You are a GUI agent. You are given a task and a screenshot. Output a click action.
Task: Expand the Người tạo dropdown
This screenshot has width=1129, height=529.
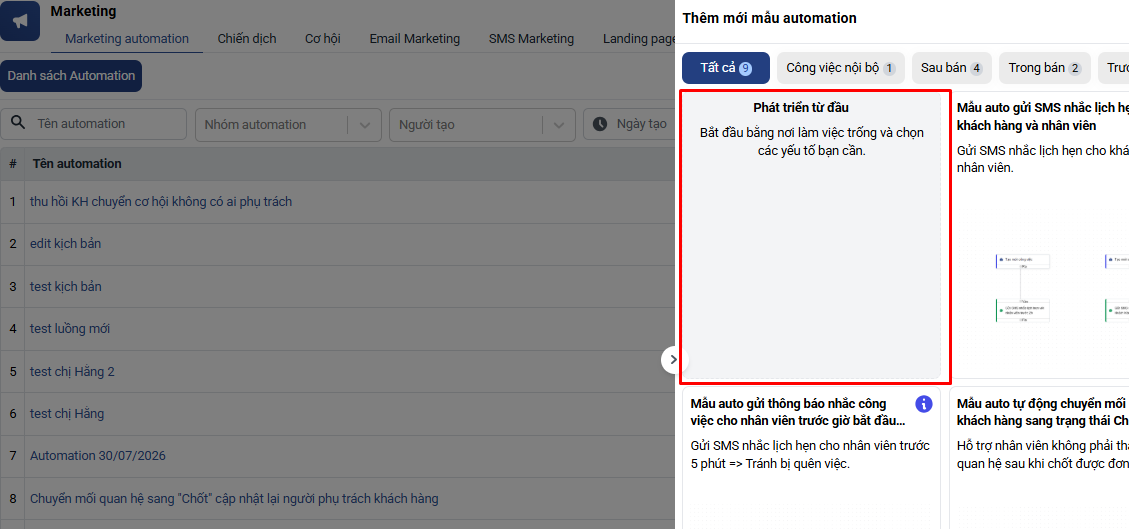pos(482,125)
